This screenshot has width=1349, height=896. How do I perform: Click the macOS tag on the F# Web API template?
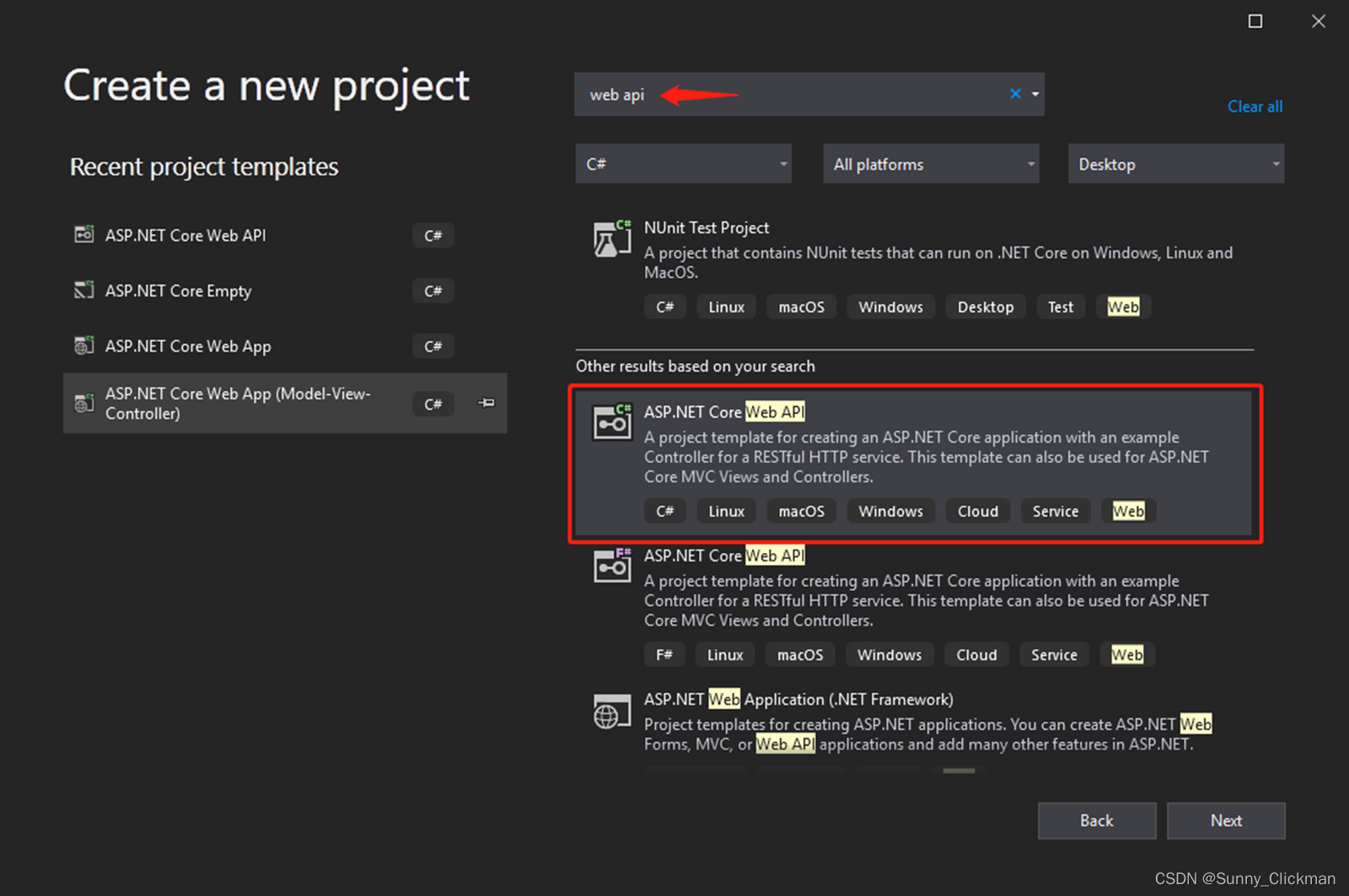coord(800,655)
